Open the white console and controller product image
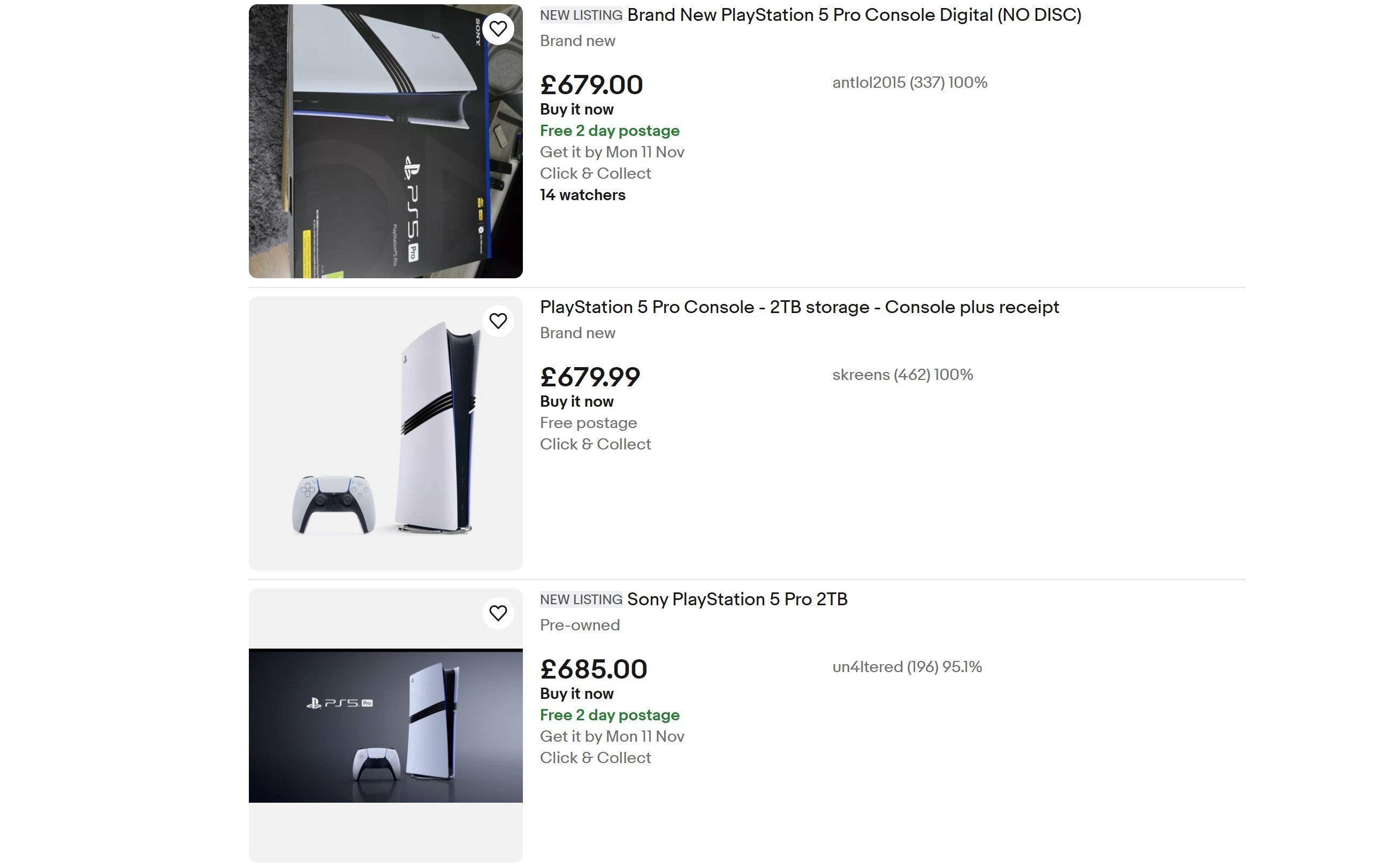This screenshot has height=868, width=1384. [x=385, y=433]
